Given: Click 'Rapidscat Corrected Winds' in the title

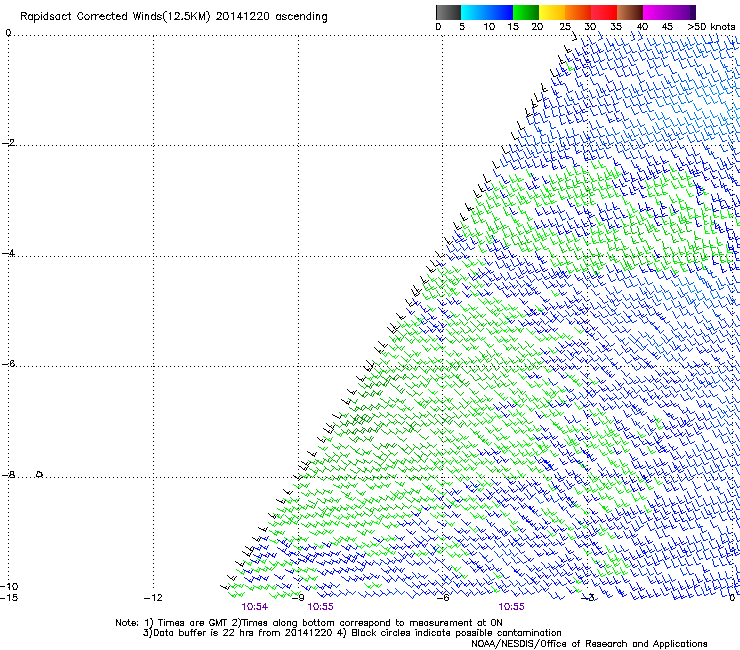Looking at the screenshot, I should coord(91,16).
